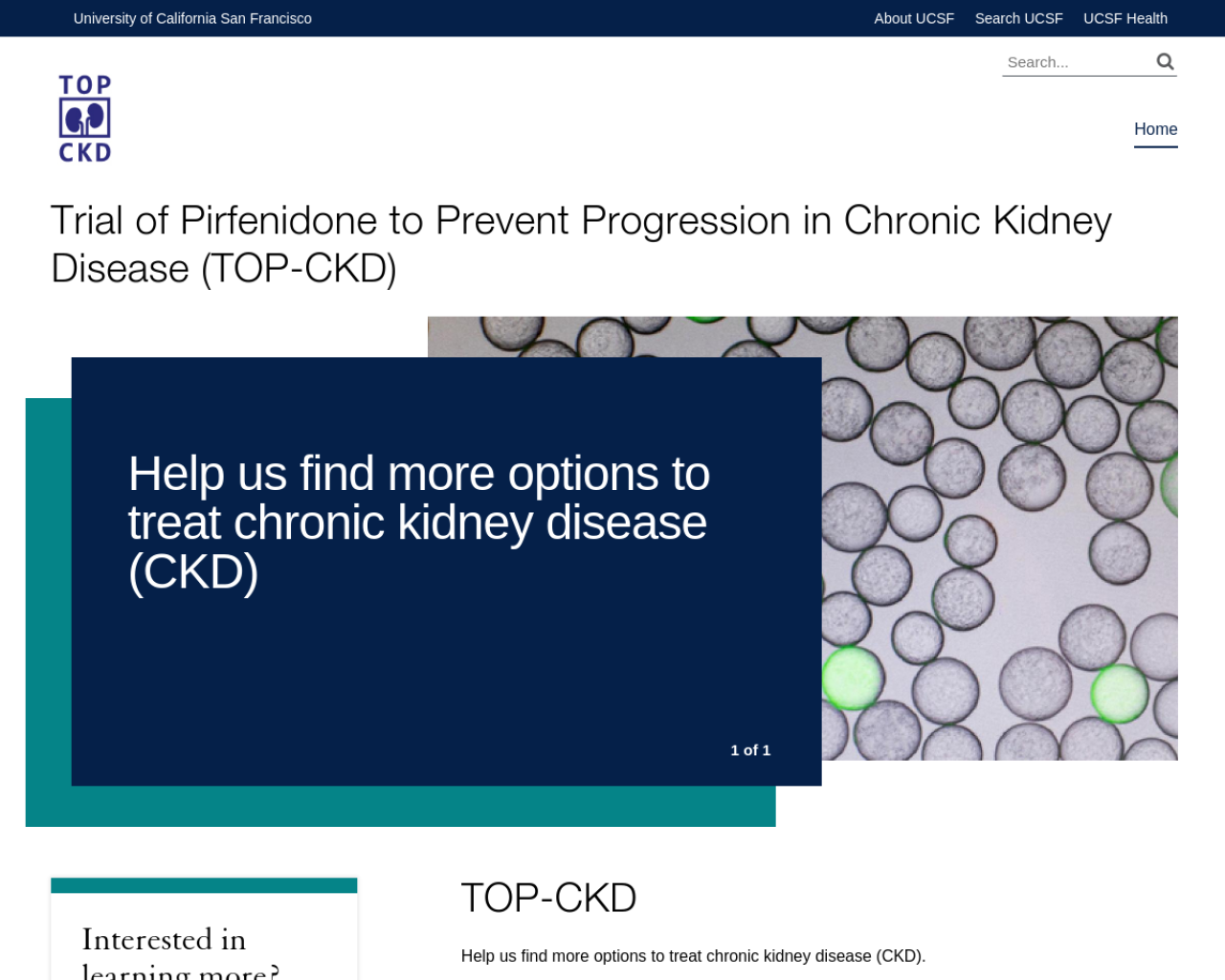Click the microscope cells hero image
The width and height of the screenshot is (1225, 980).
[999, 538]
